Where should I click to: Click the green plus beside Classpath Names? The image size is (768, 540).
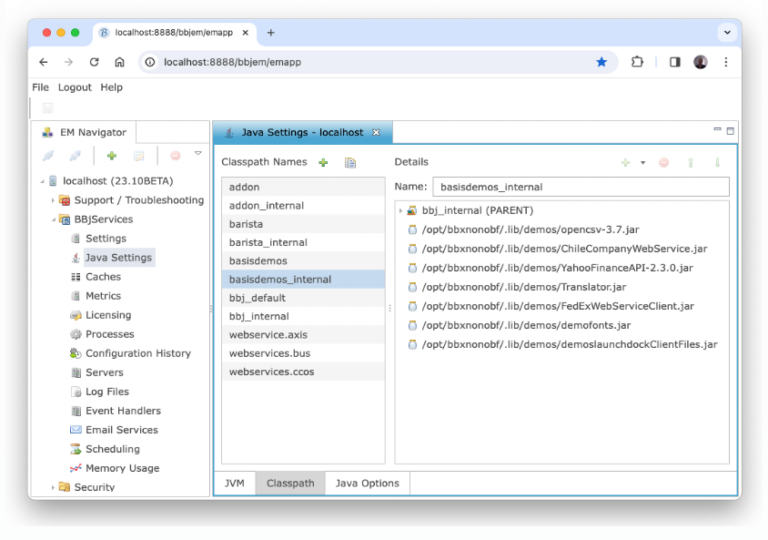pos(323,162)
